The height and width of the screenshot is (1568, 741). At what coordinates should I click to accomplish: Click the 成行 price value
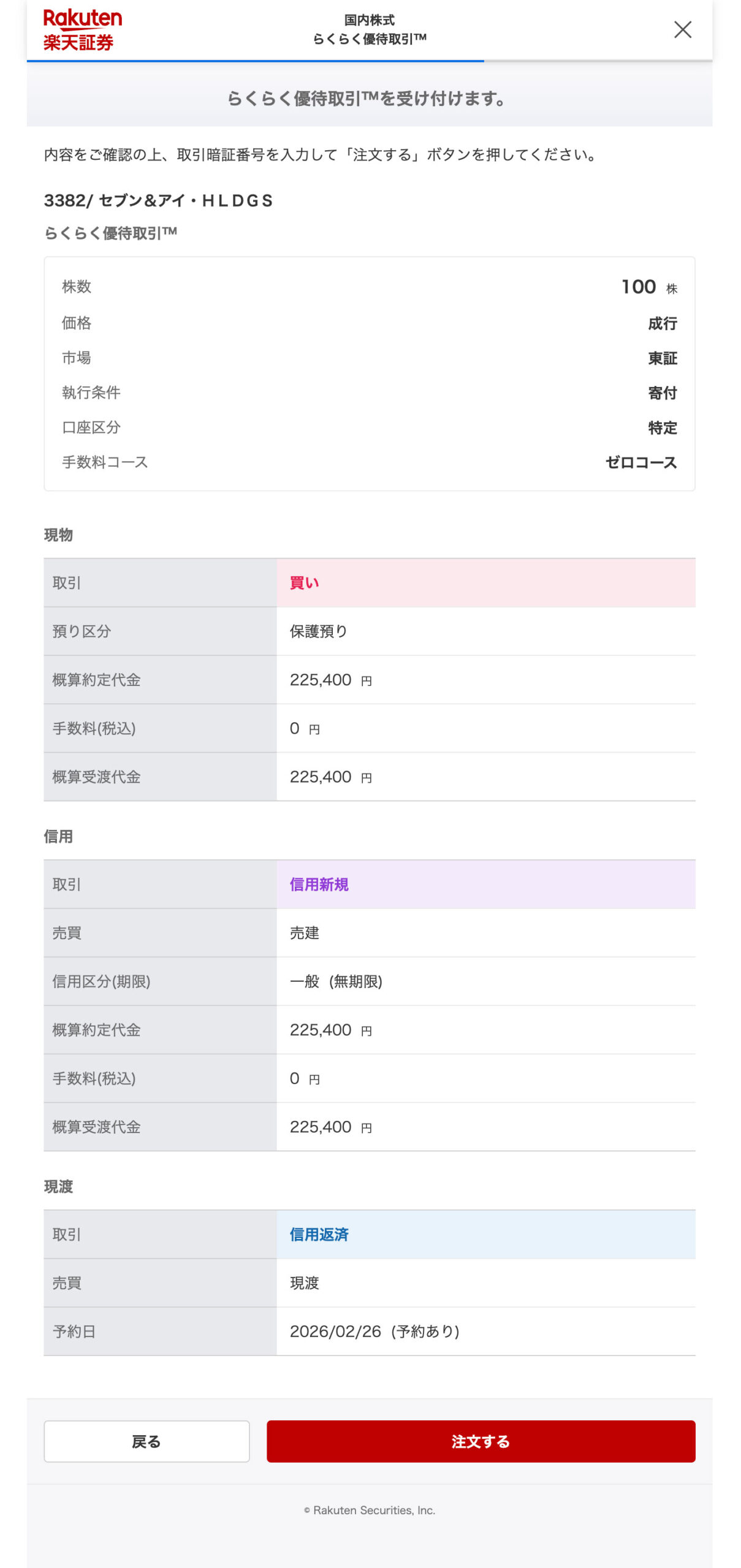662,323
